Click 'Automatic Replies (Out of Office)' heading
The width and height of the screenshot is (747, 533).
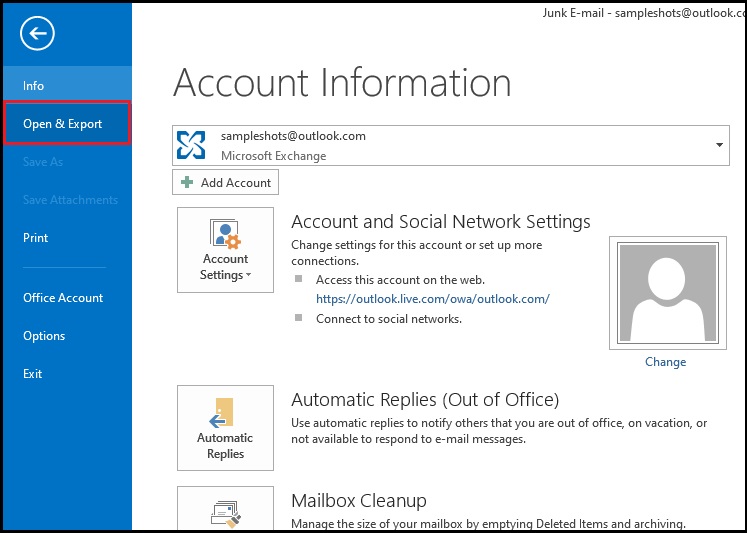pos(425,400)
